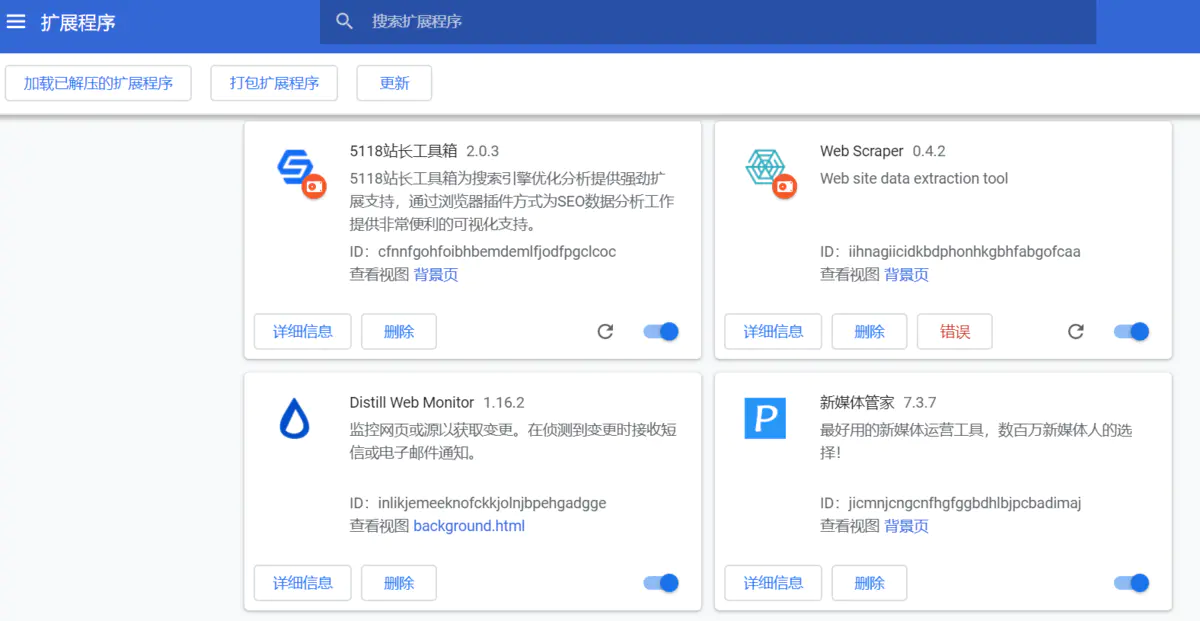1200x621 pixels.
Task: Select the 5118站长工具箱 extension name
Action: (x=403, y=151)
